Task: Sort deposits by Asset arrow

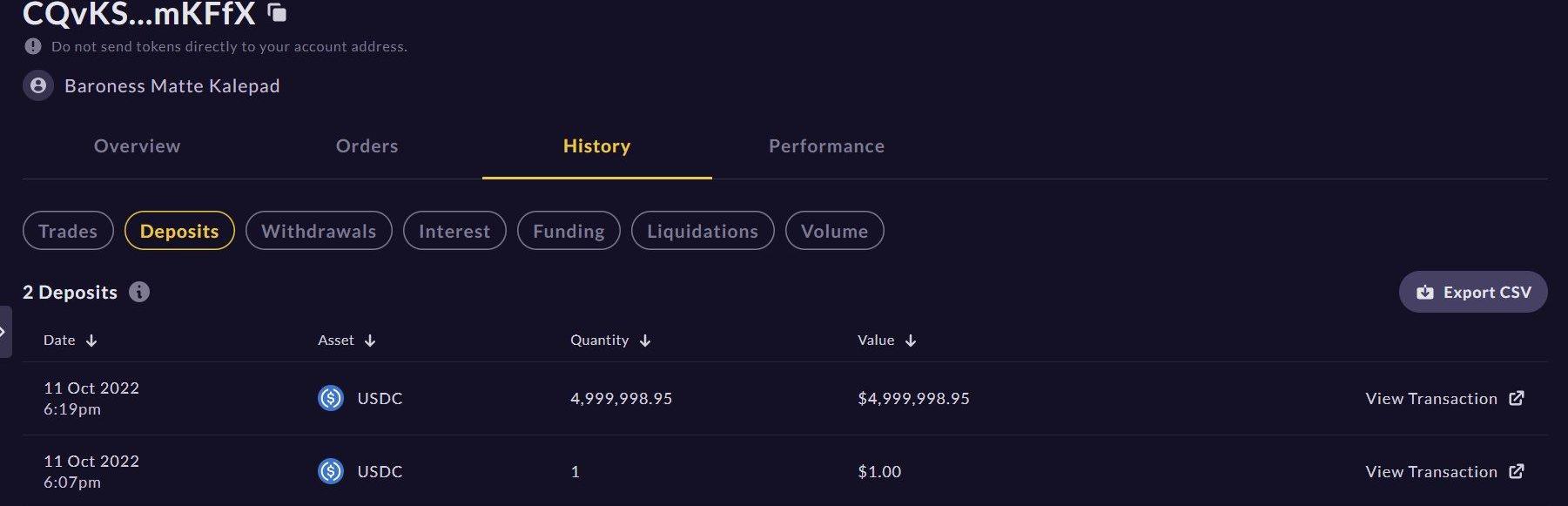Action: [x=370, y=341]
